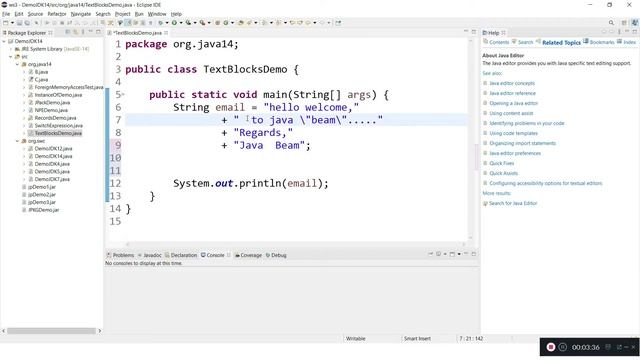Open the Run dropdown arrow
Viewport: 640px width, 360px height.
click(181, 23)
